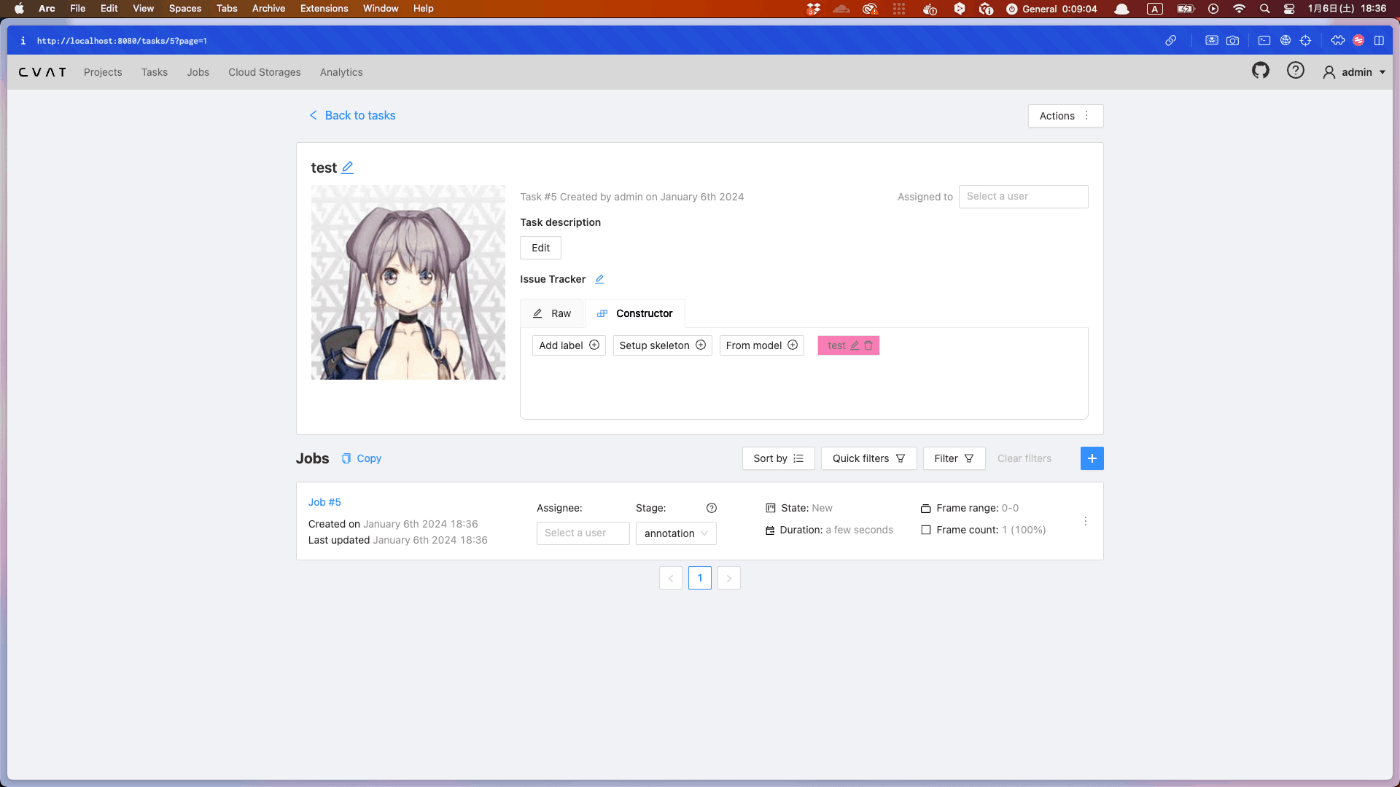Click the Setup skeleton button
The width and height of the screenshot is (1400, 787).
click(x=663, y=346)
